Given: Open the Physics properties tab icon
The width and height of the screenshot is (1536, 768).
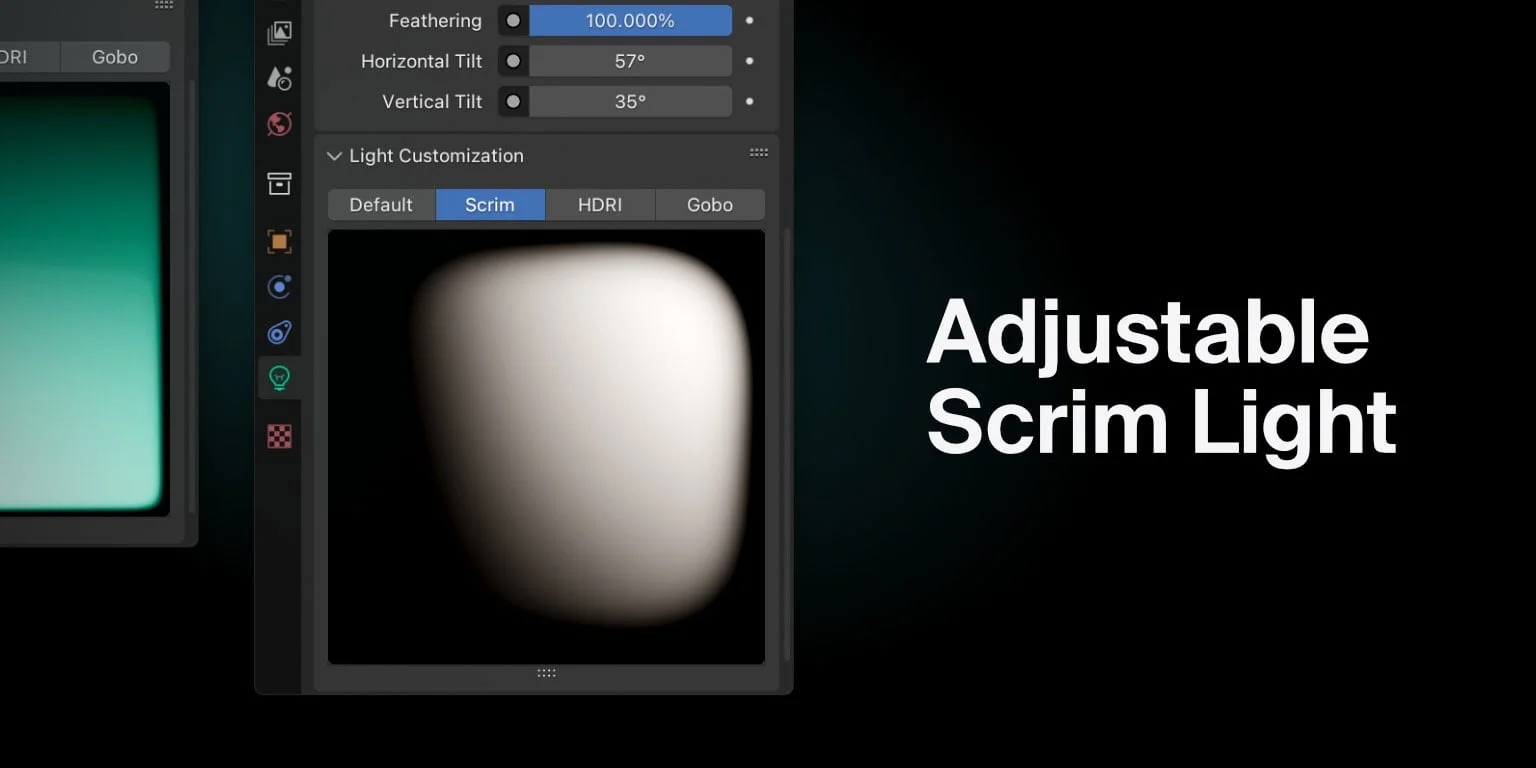Looking at the screenshot, I should [x=280, y=287].
